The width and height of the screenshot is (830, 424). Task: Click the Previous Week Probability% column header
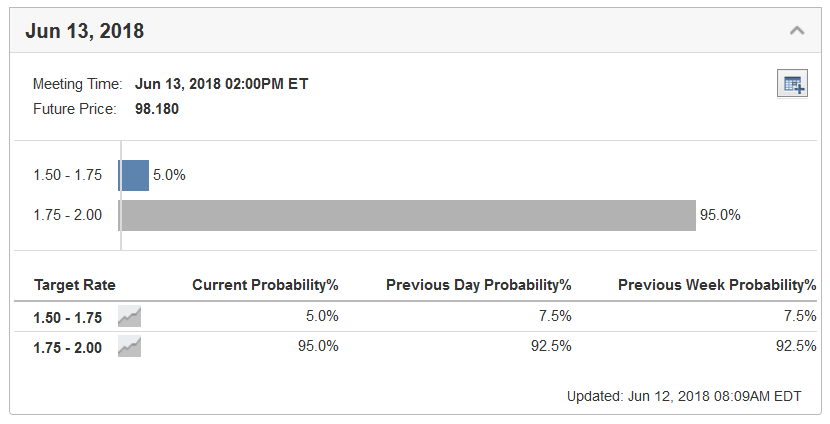pyautogui.click(x=717, y=285)
